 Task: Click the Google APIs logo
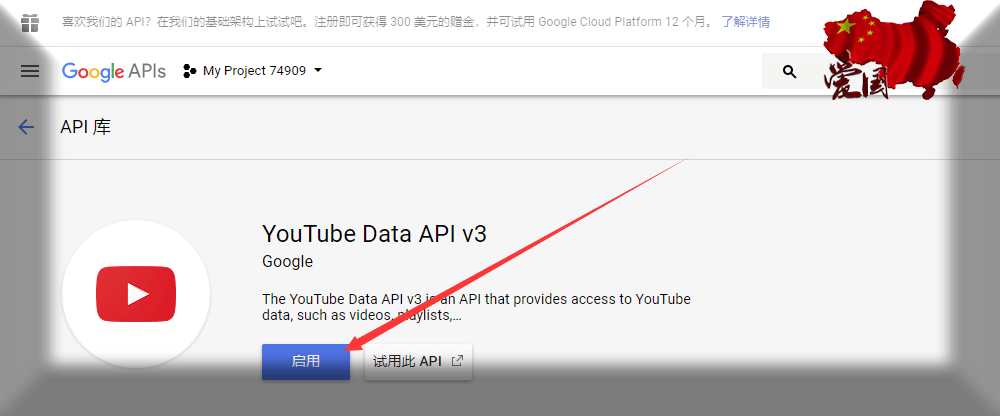tap(113, 71)
